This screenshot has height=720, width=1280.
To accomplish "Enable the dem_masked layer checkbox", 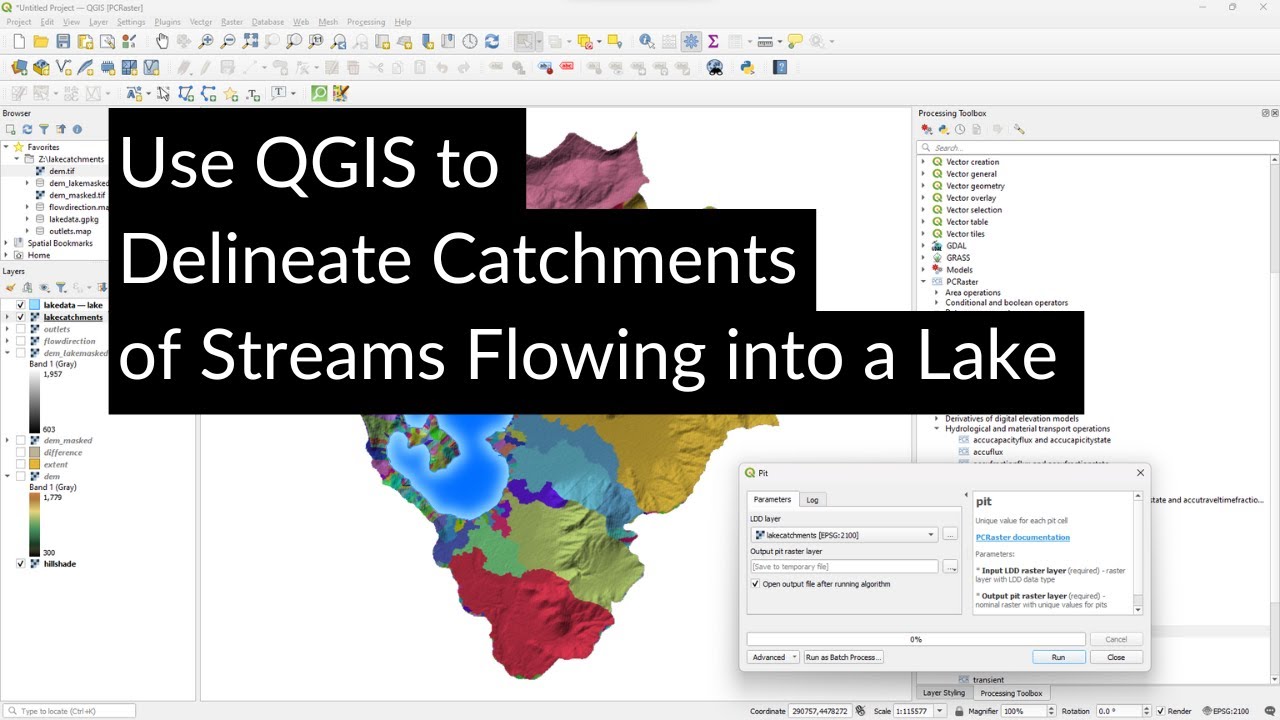I will pyautogui.click(x=20, y=440).
